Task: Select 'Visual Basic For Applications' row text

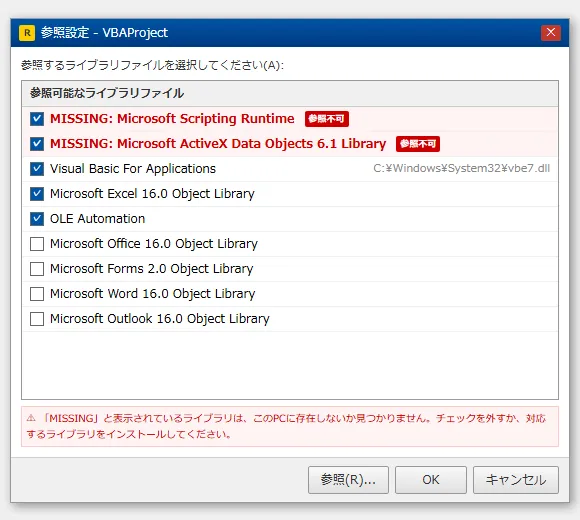Action: click(133, 169)
